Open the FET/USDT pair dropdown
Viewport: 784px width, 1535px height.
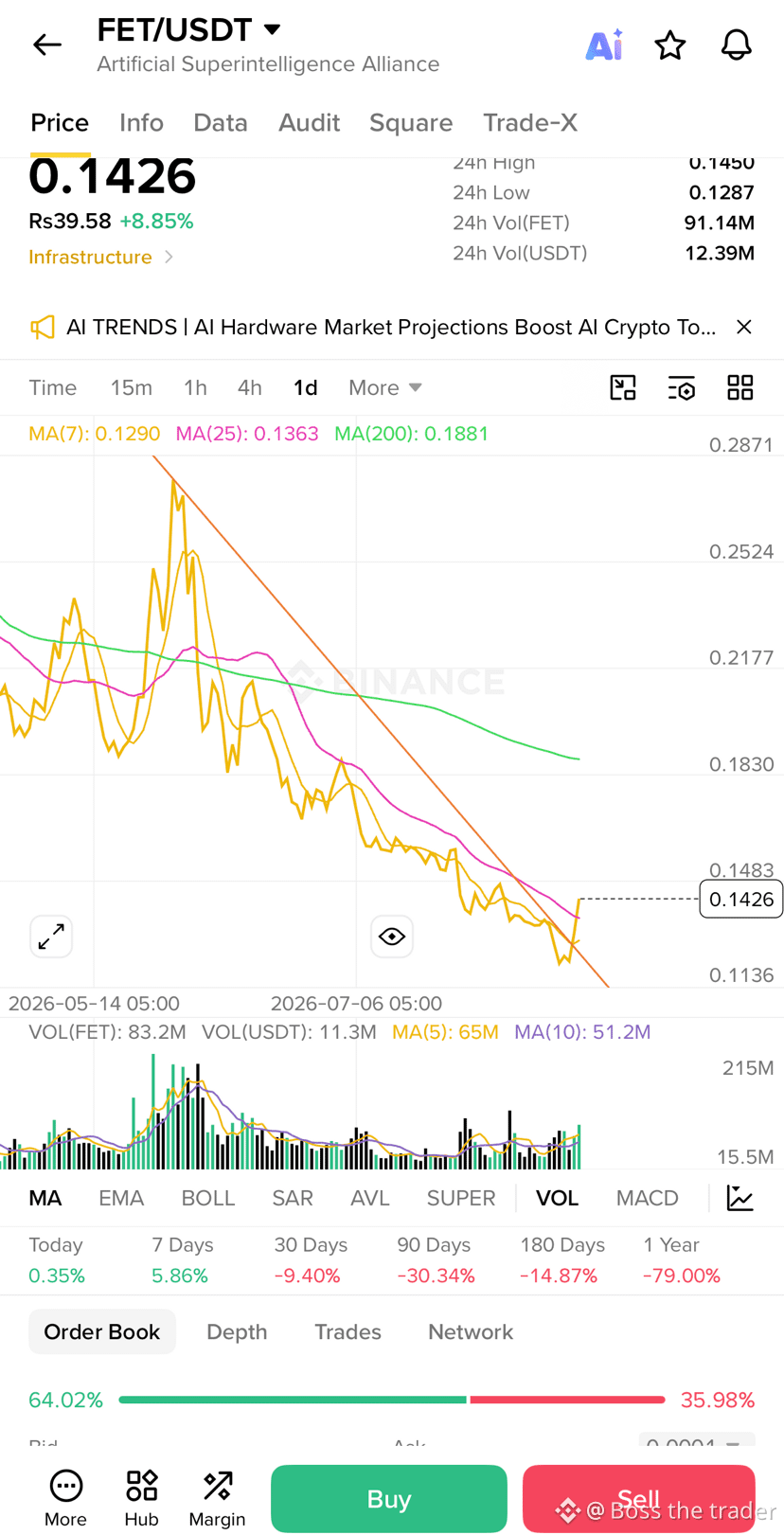[x=273, y=29]
